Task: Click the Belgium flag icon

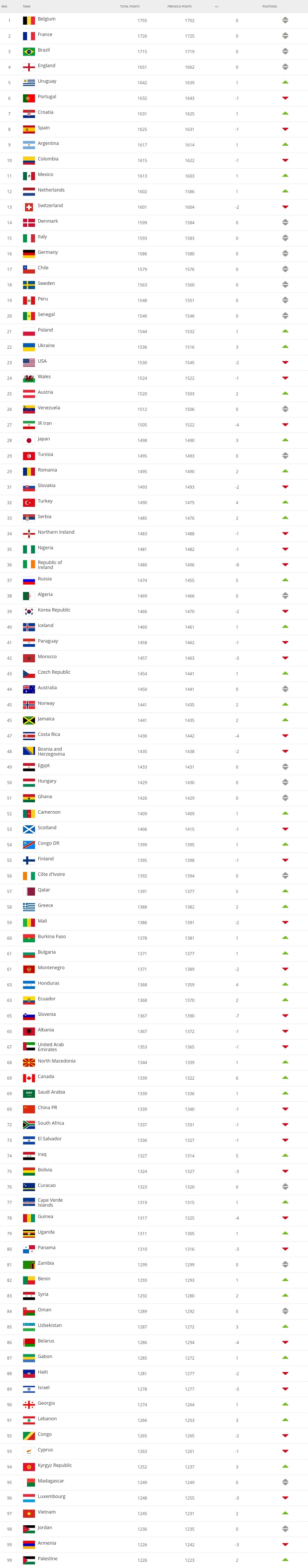Action: [29, 21]
